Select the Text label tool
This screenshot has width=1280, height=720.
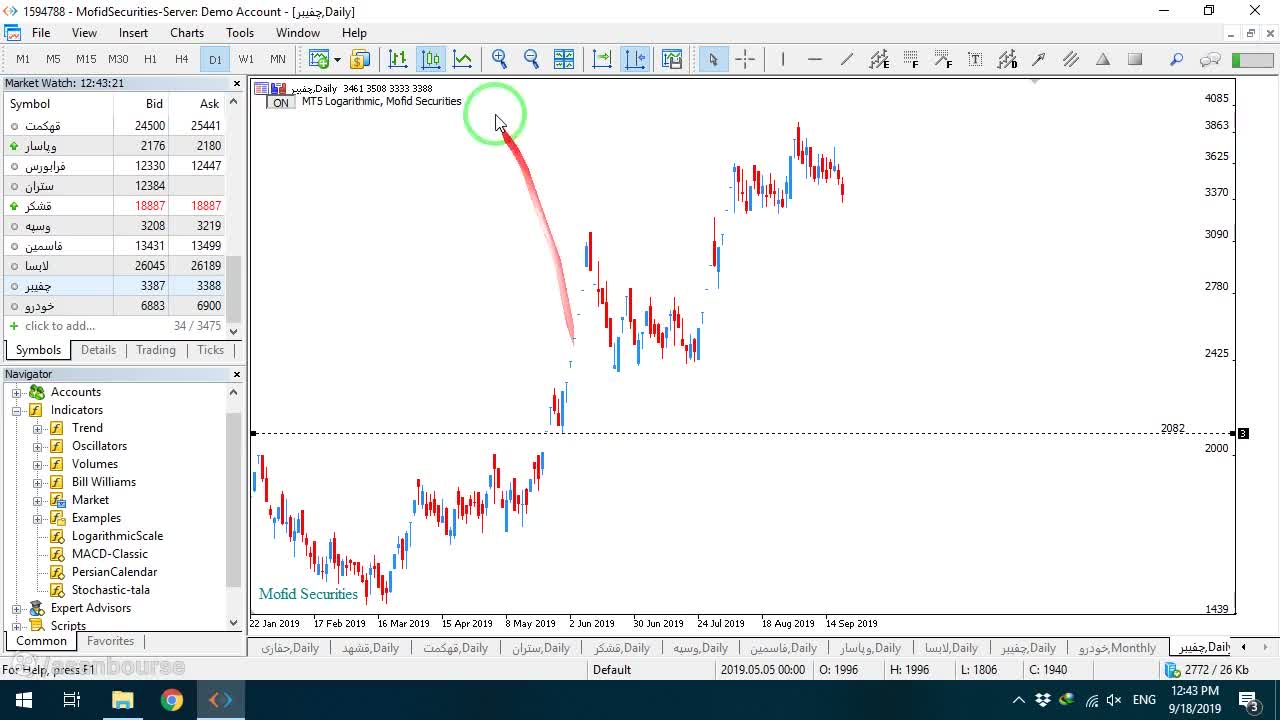975,59
